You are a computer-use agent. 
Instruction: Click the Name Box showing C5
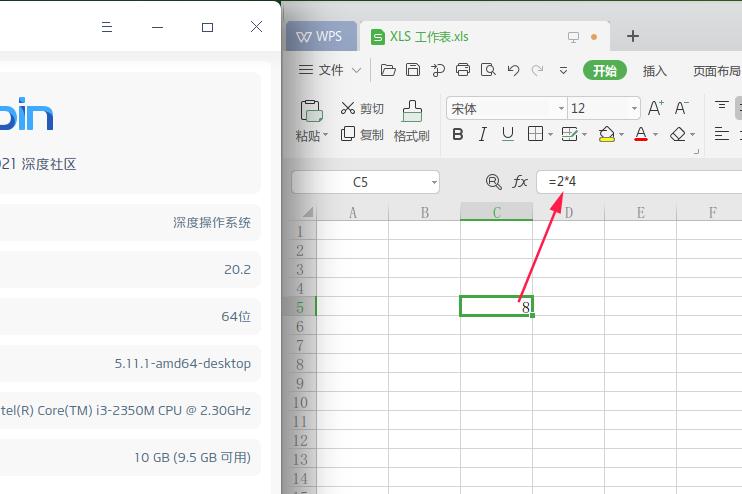(361, 182)
